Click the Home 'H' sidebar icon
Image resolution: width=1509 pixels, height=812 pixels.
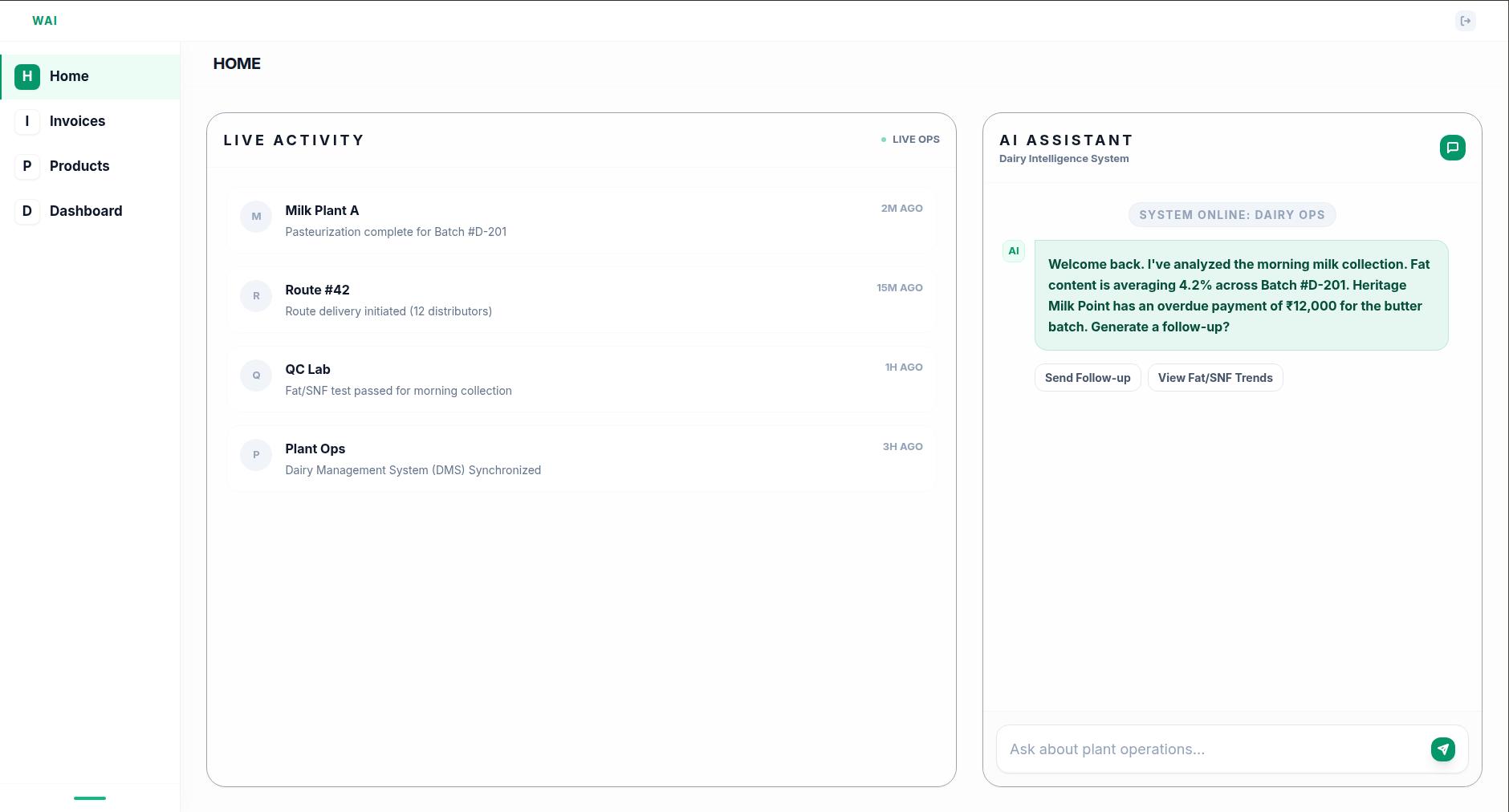pyautogui.click(x=27, y=76)
